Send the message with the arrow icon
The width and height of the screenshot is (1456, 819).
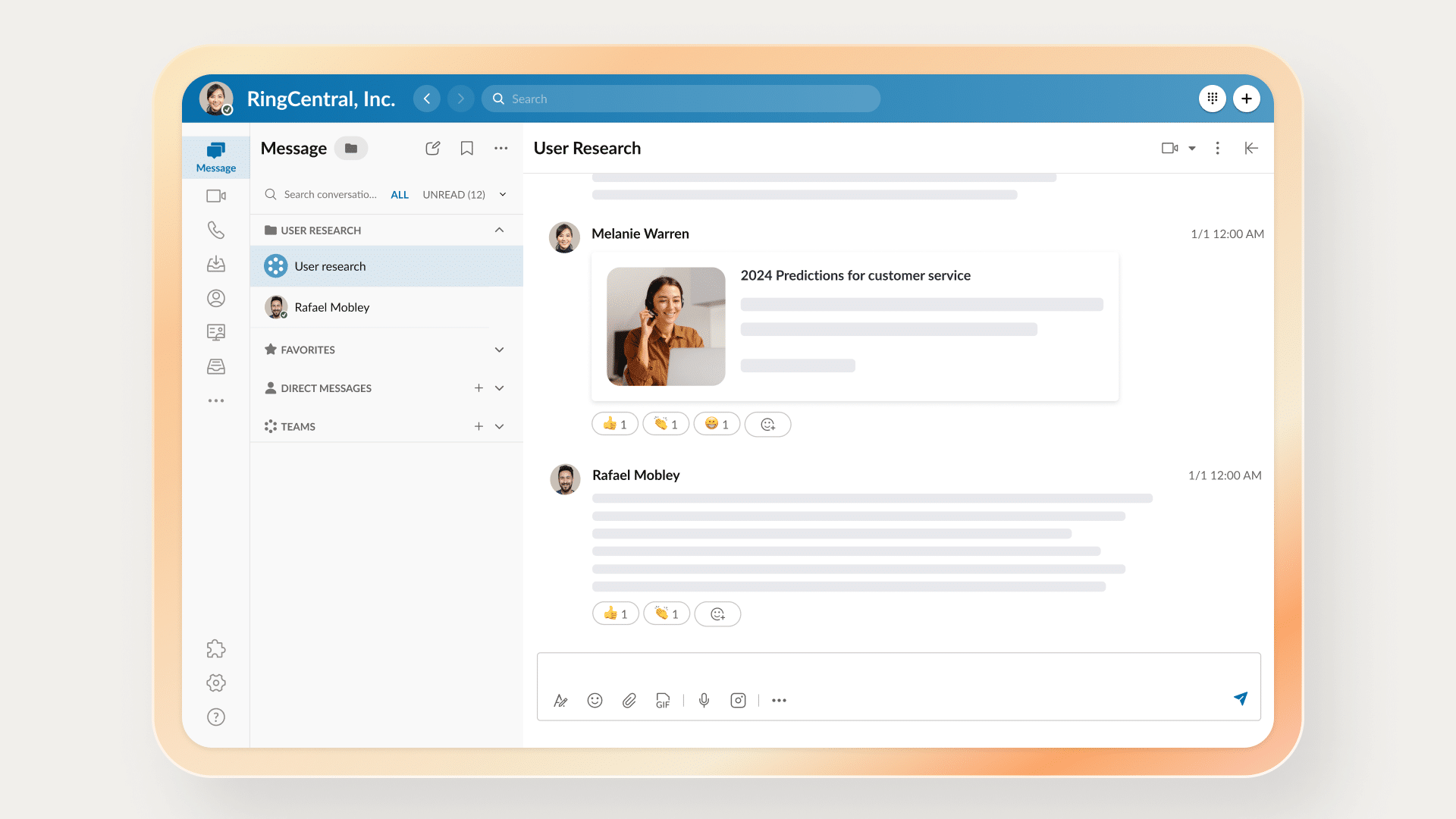1241,698
